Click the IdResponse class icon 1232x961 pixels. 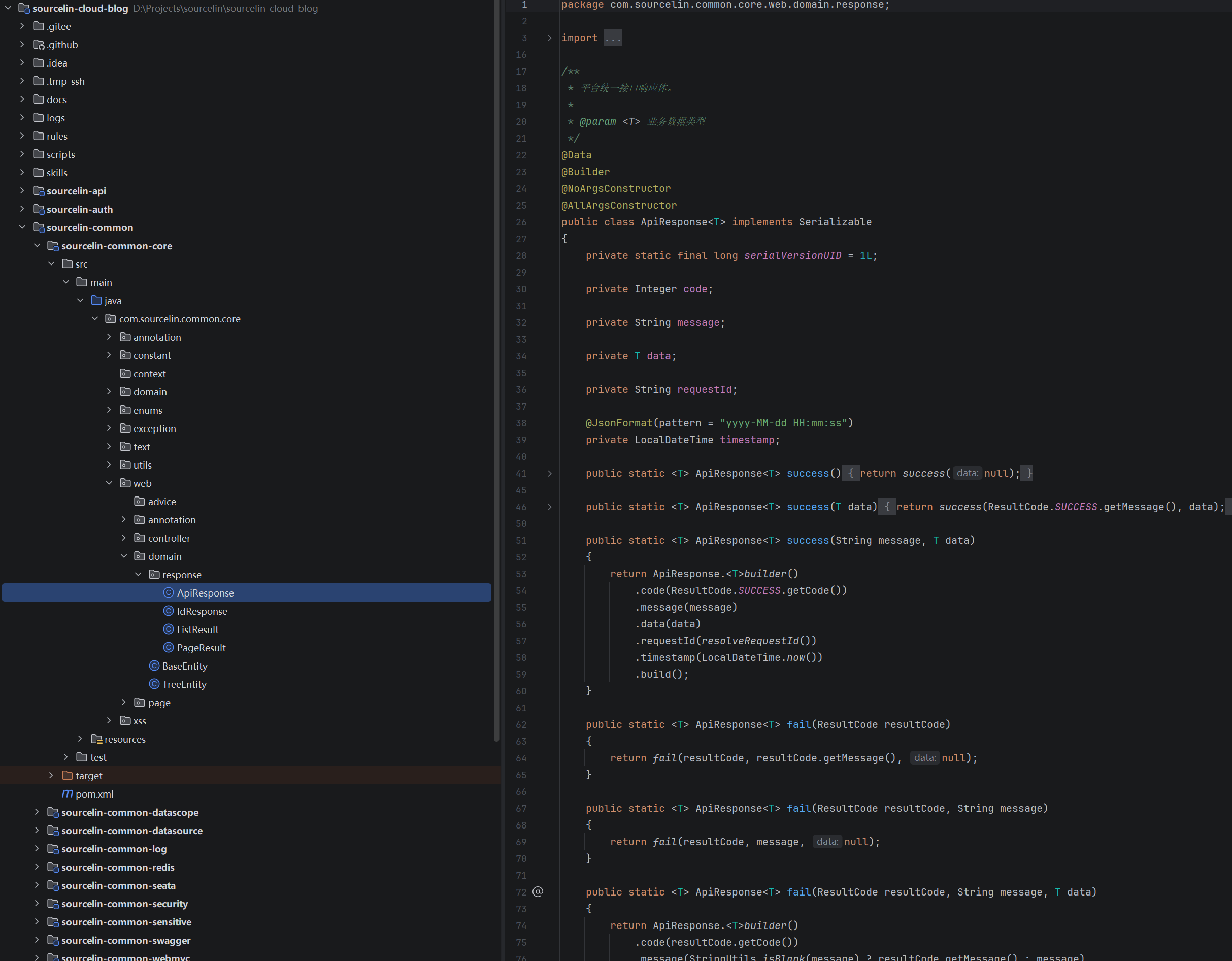(x=168, y=611)
